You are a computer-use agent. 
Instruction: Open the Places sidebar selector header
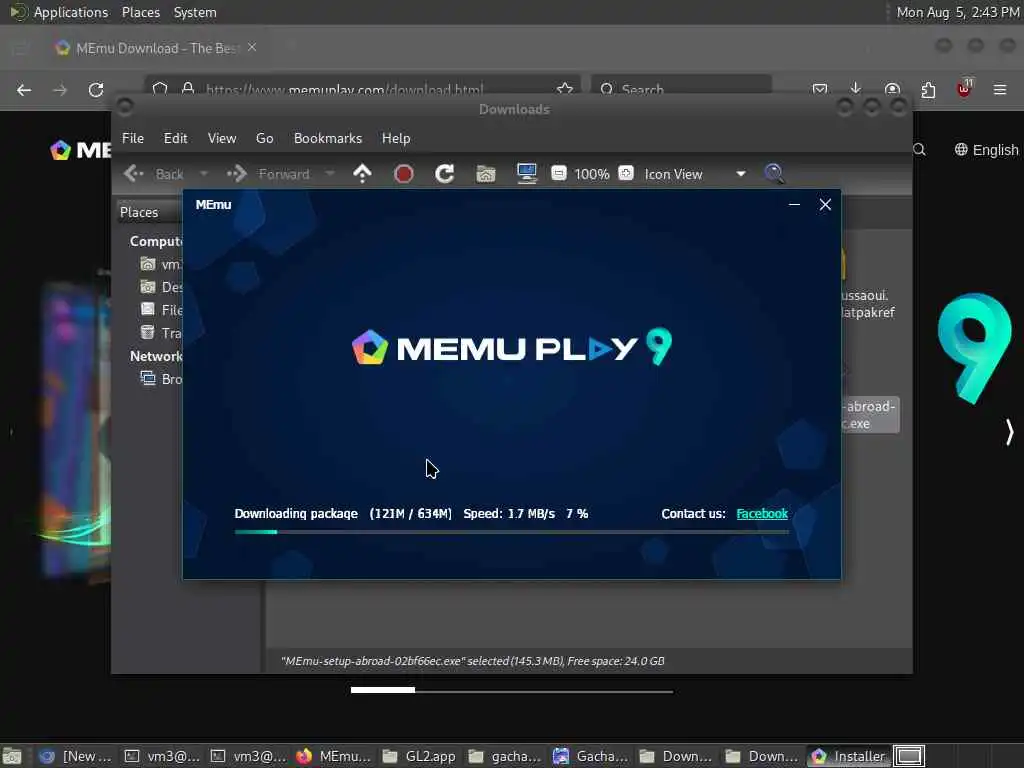pos(150,212)
